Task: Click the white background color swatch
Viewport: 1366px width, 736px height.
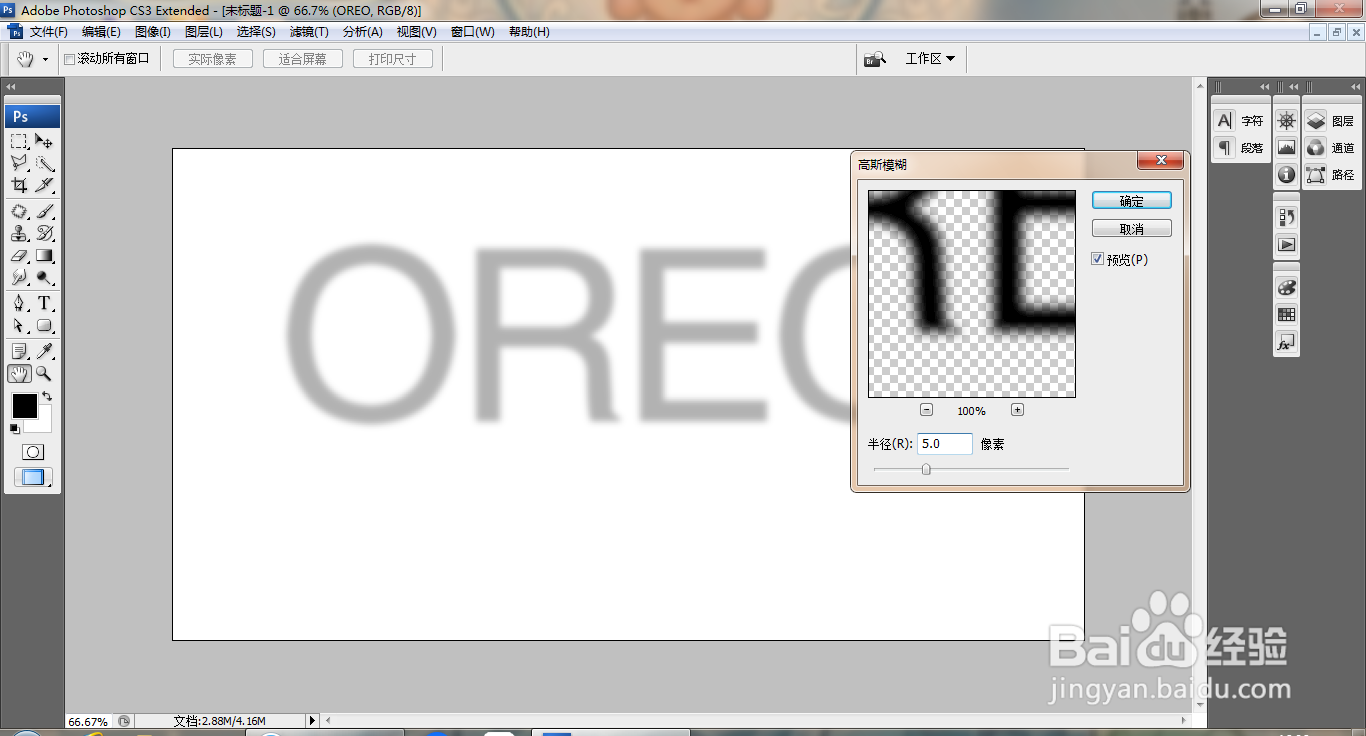Action: click(x=42, y=424)
